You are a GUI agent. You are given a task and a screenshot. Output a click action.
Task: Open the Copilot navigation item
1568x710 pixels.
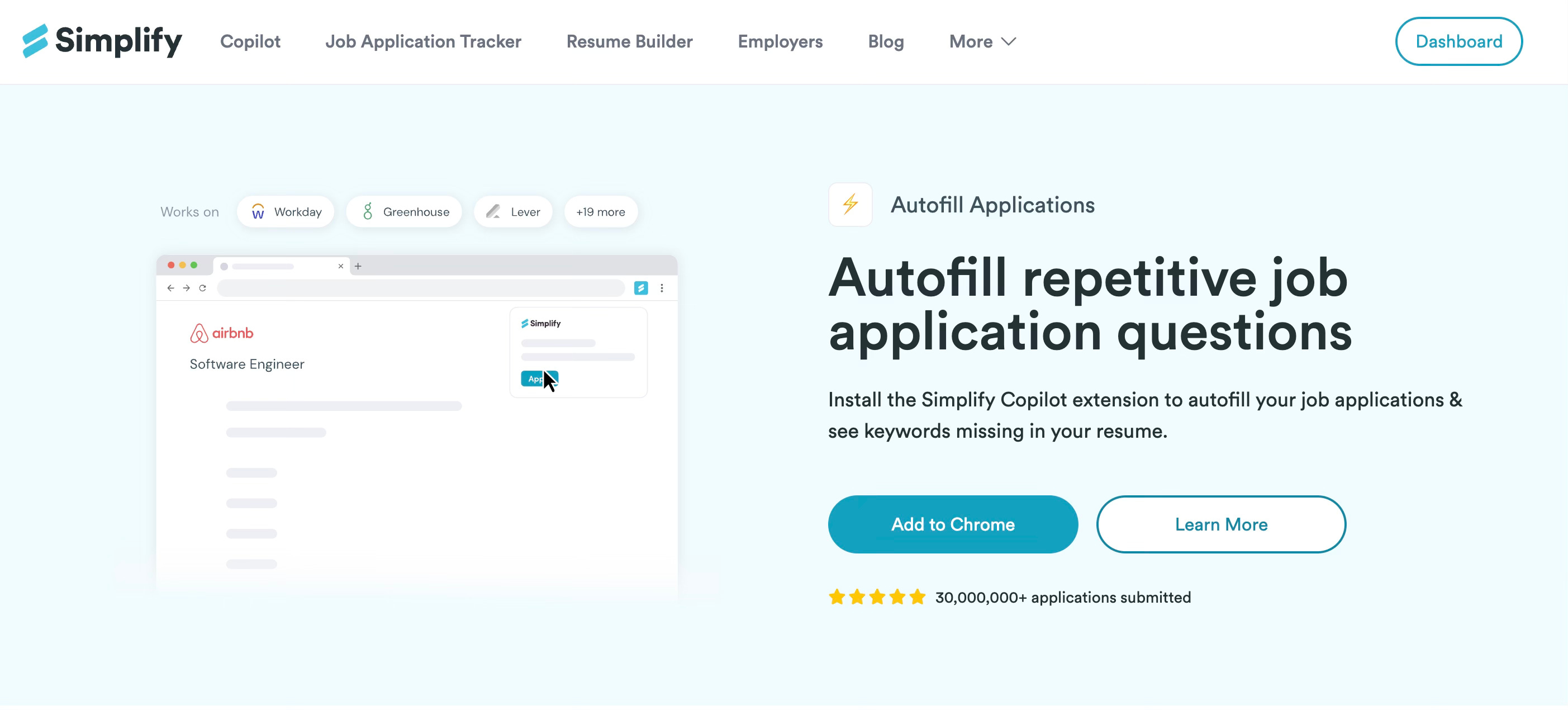click(250, 41)
